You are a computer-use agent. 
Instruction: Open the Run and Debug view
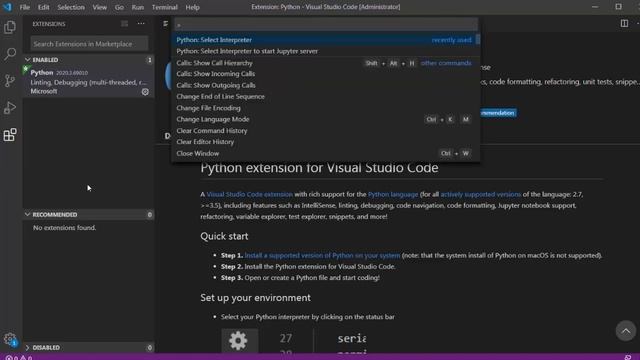pyautogui.click(x=10, y=108)
